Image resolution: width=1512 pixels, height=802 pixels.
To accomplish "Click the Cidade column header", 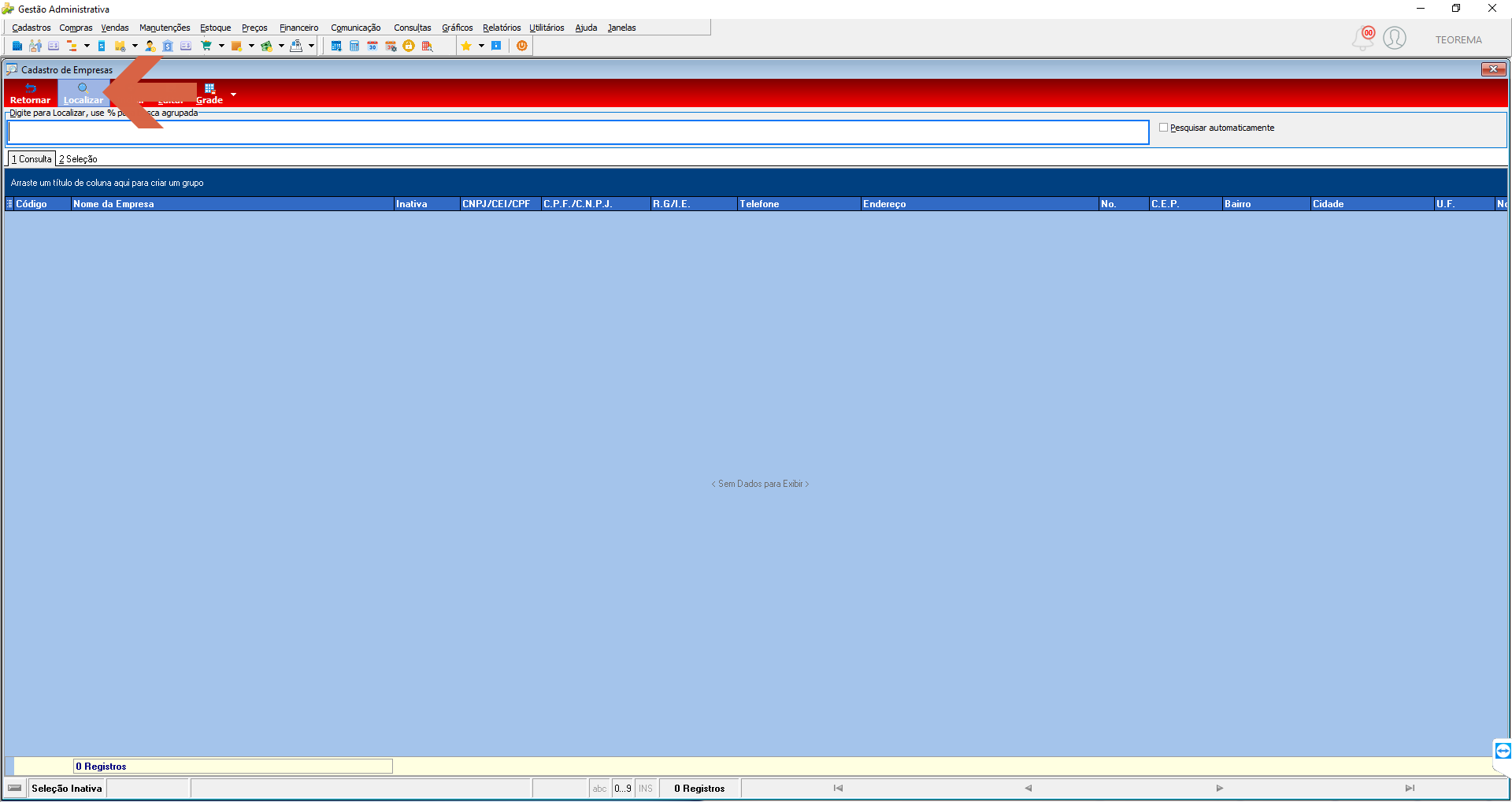I will pyautogui.click(x=1372, y=204).
